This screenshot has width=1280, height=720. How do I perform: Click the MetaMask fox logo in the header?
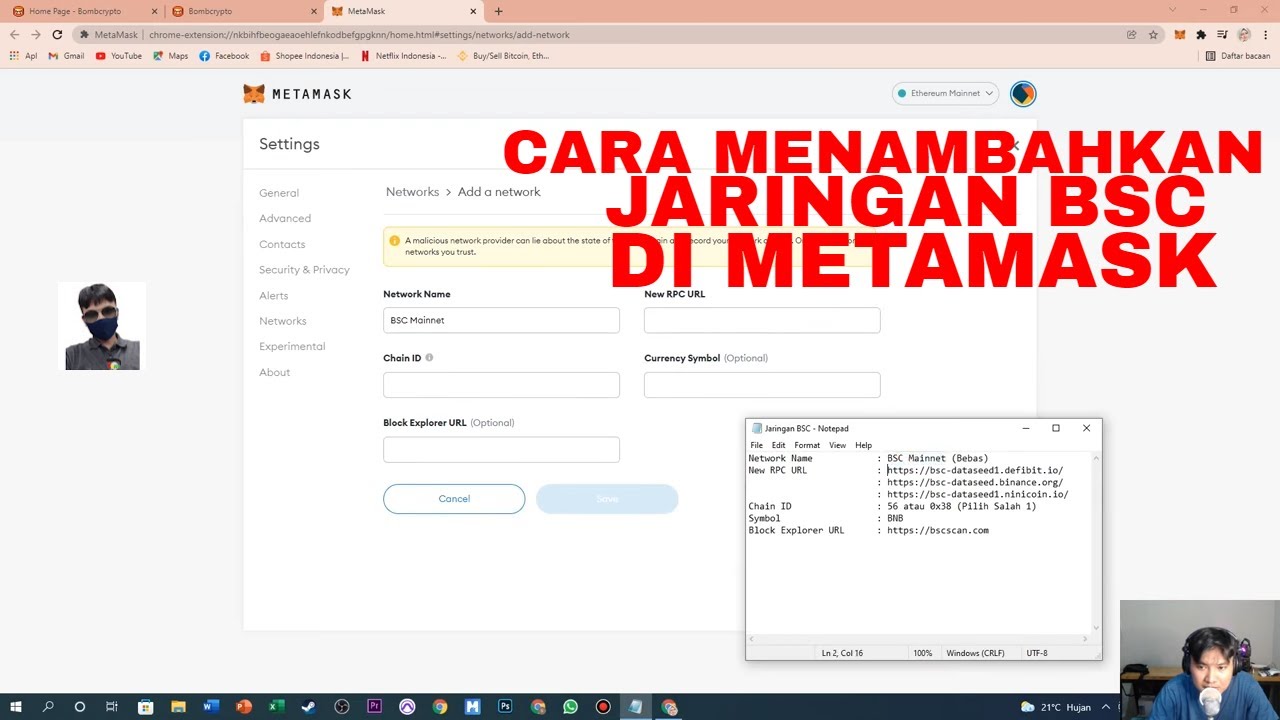(254, 94)
